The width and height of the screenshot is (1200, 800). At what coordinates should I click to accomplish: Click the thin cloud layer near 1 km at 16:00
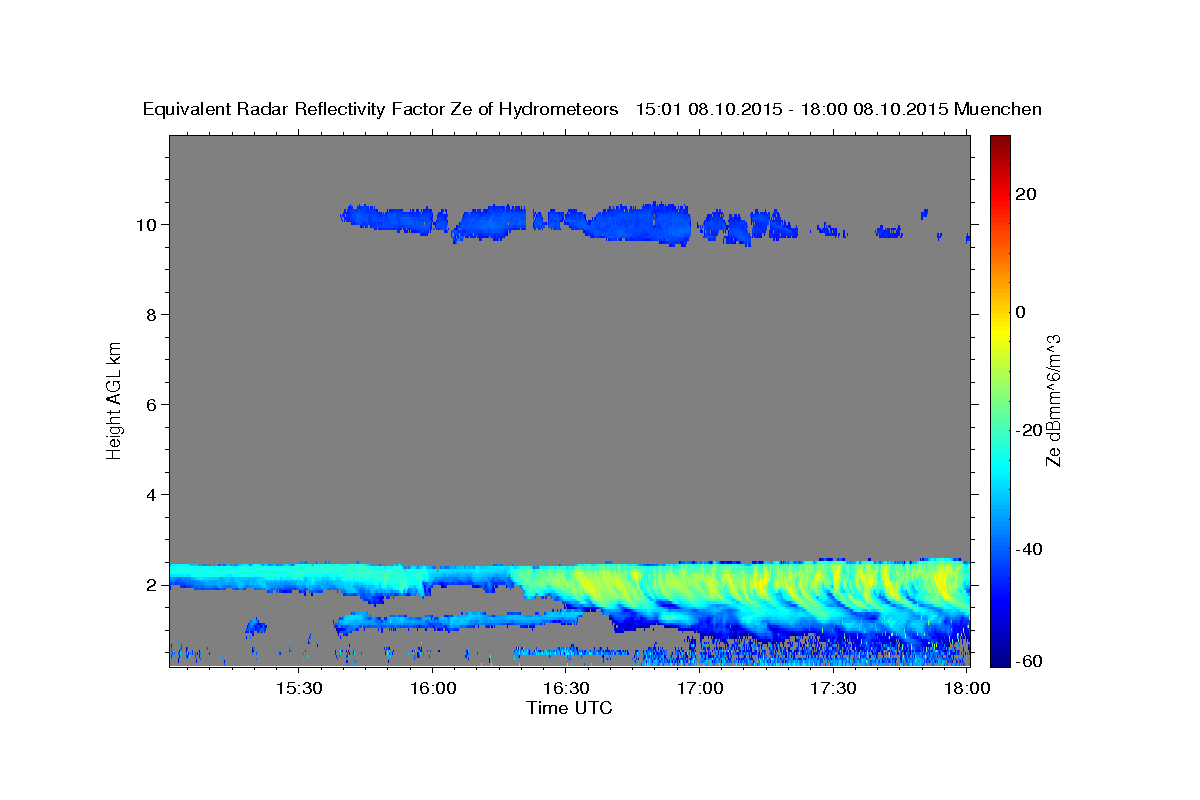coord(460,621)
